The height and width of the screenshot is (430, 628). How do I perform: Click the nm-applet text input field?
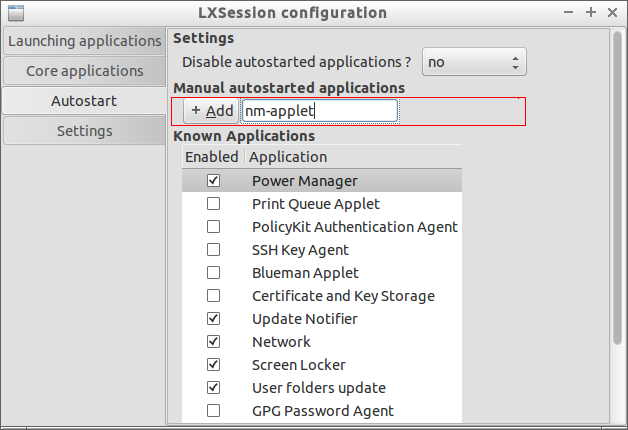point(320,111)
